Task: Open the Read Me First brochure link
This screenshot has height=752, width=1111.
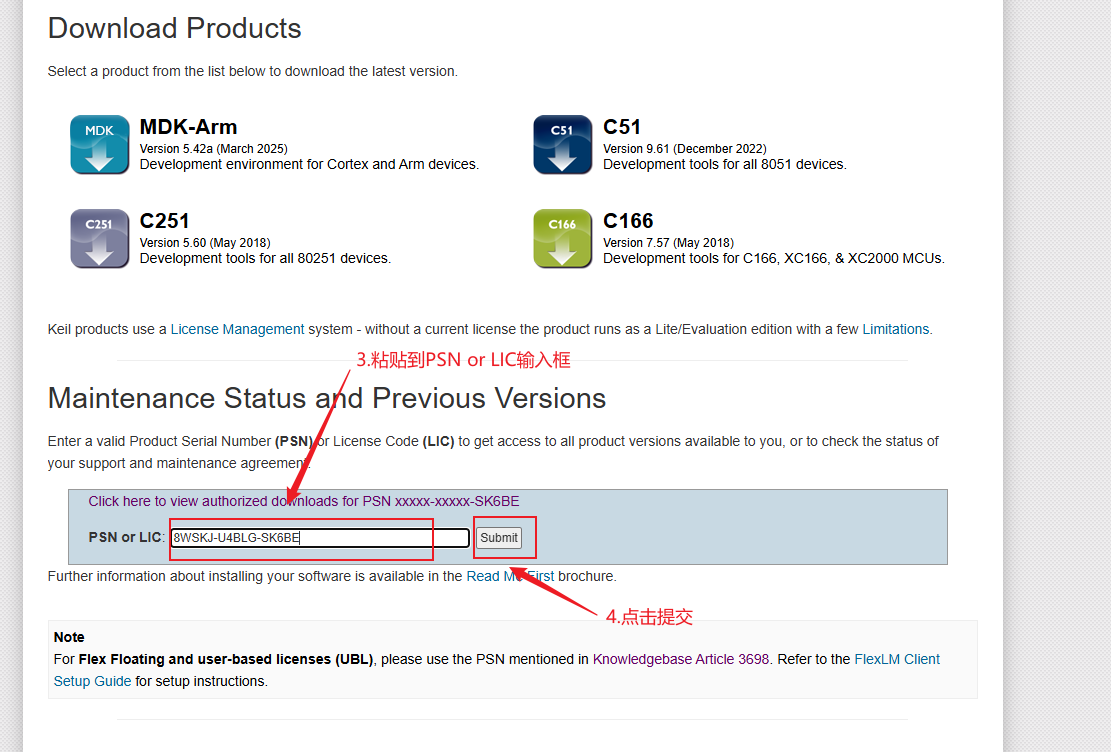Action: (510, 576)
